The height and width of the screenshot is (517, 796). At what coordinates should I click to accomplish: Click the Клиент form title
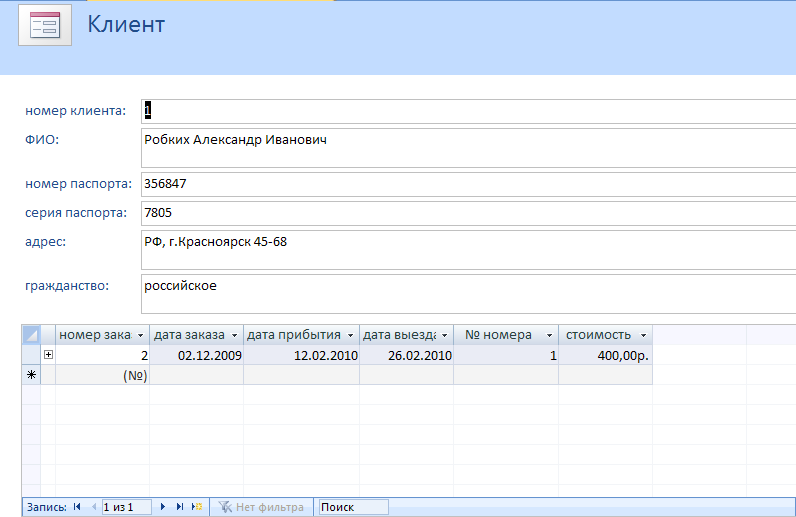[x=126, y=24]
